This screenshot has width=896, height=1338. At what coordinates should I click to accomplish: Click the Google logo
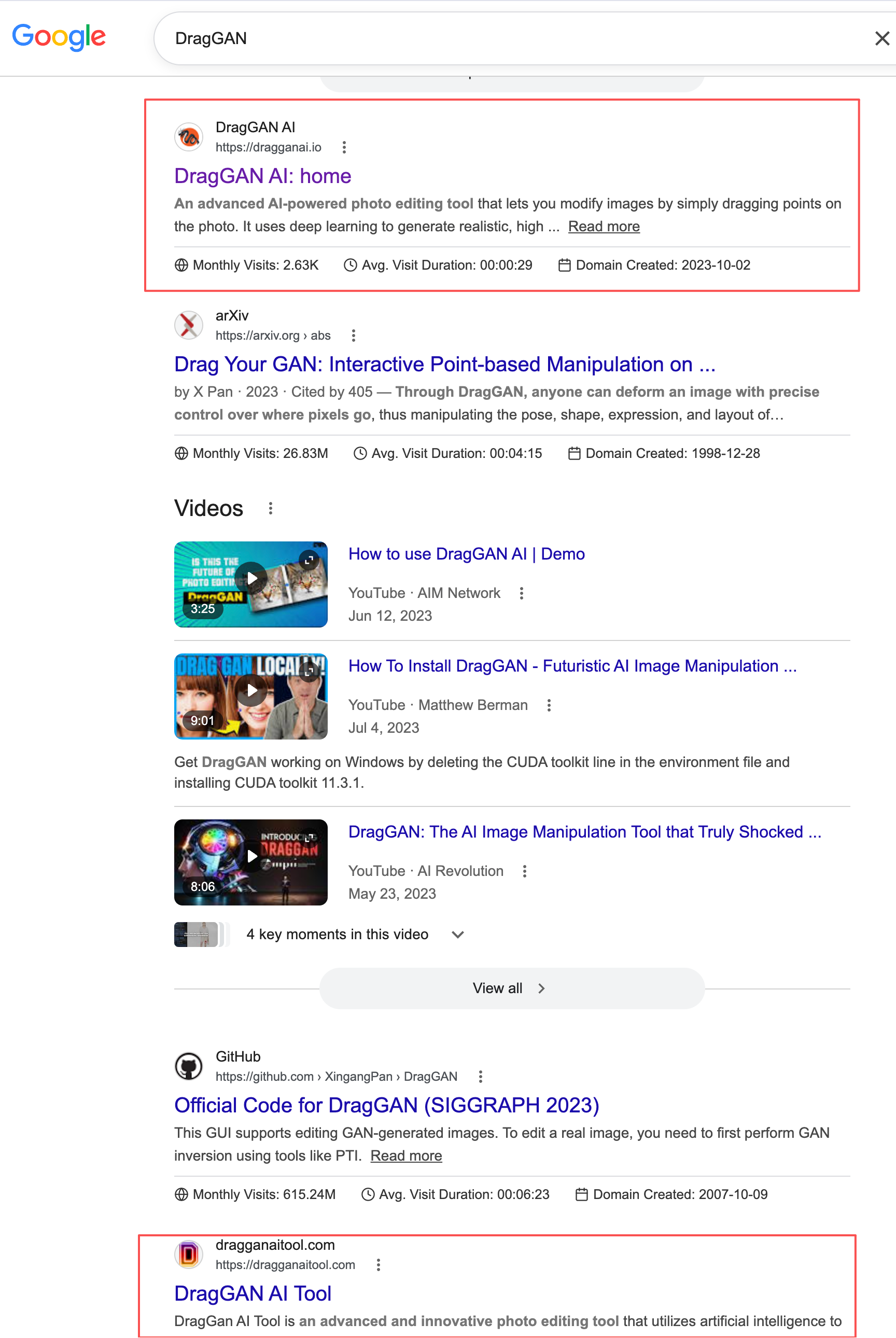coord(59,37)
